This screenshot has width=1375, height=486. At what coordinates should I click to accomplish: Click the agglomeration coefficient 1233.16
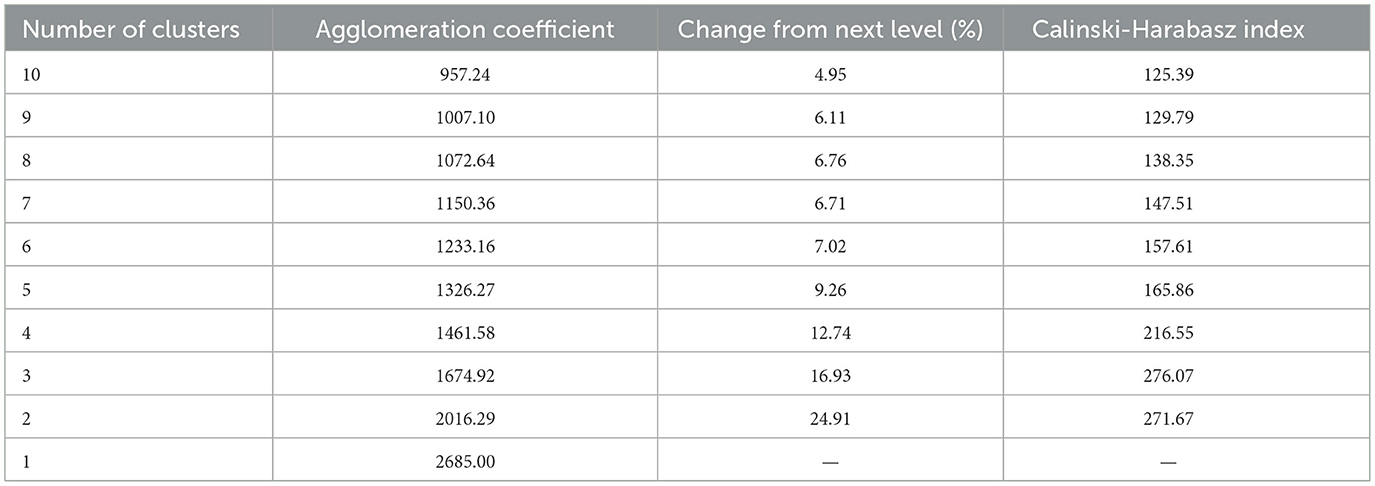(465, 247)
